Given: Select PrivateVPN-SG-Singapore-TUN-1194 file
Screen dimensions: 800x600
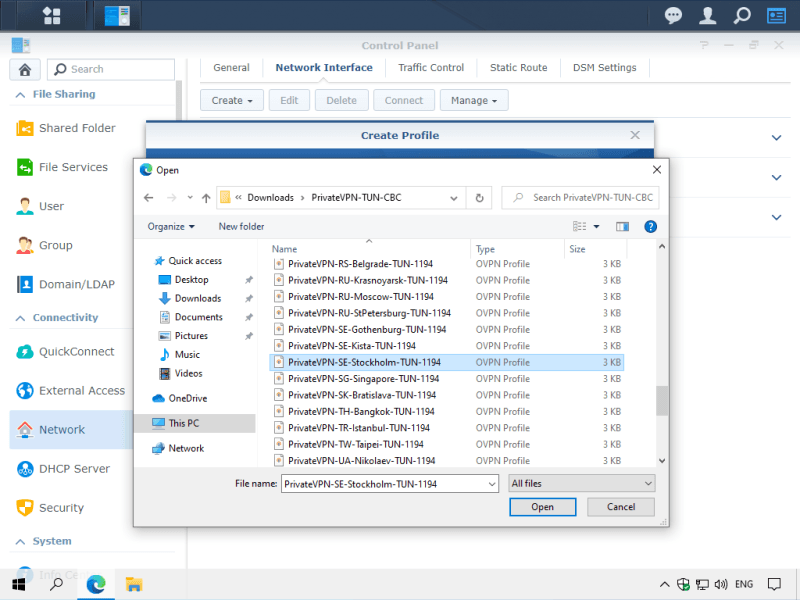Looking at the screenshot, I should click(363, 379).
